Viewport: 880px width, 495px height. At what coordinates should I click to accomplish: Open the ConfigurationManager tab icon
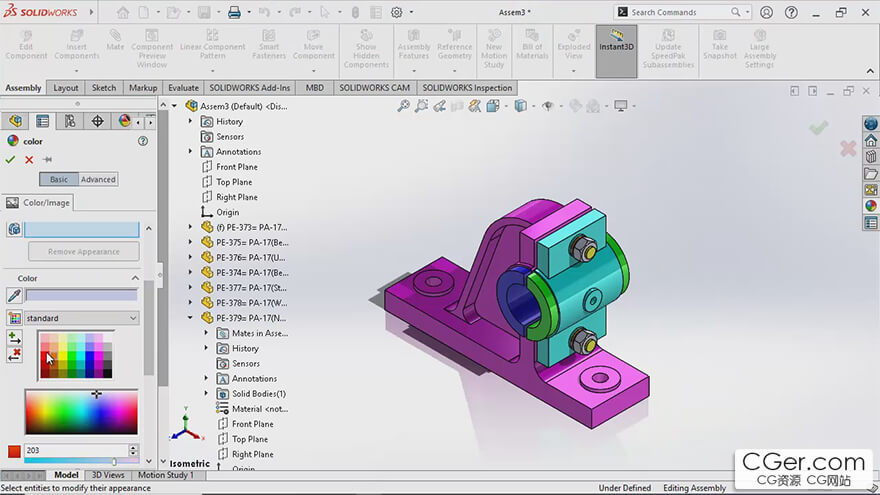pyautogui.click(x=70, y=121)
